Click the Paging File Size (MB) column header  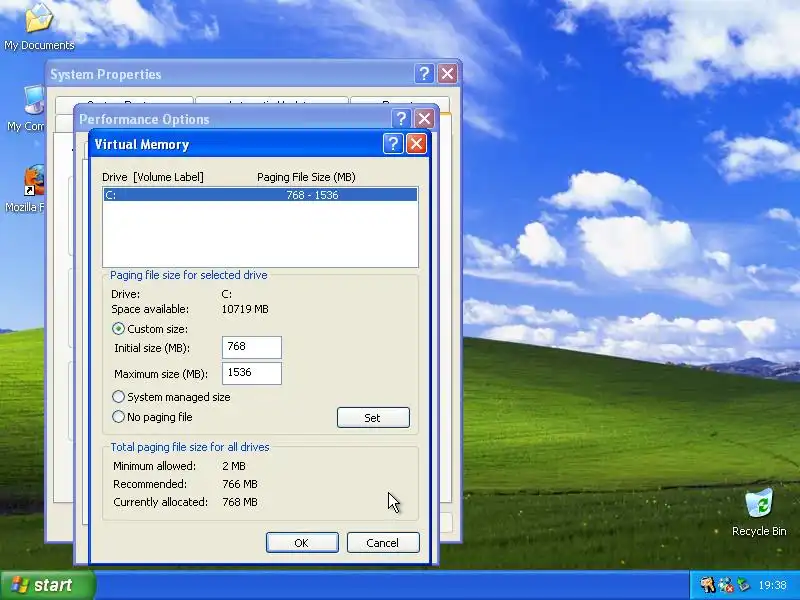pyautogui.click(x=306, y=177)
